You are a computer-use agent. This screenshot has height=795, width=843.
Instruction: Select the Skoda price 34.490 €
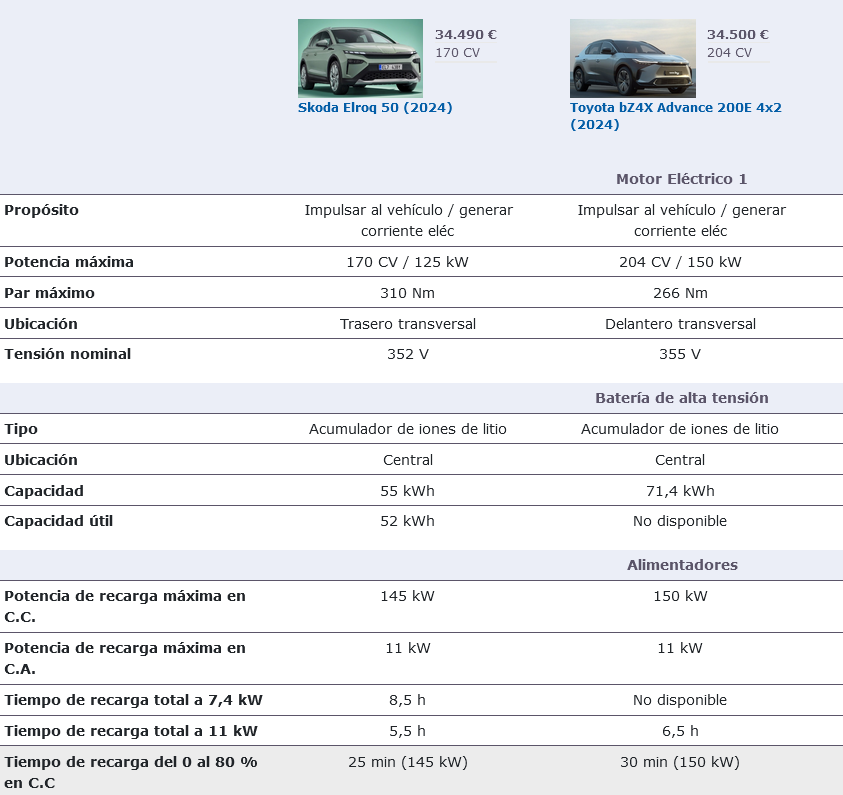click(466, 34)
